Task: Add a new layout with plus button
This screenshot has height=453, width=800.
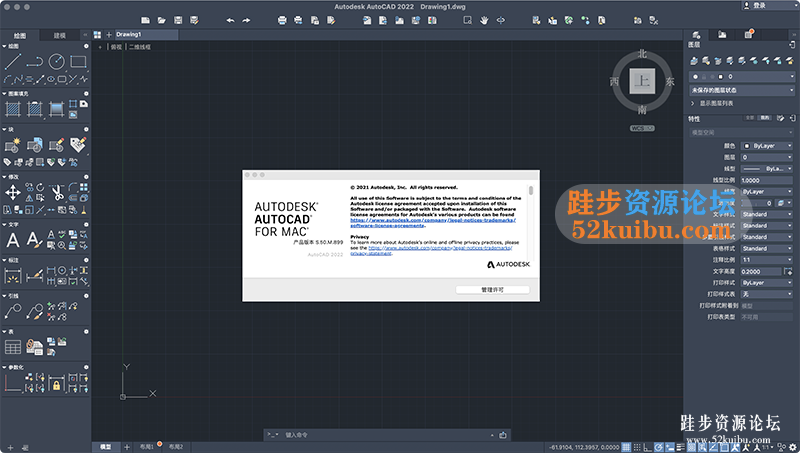Action: (127, 447)
